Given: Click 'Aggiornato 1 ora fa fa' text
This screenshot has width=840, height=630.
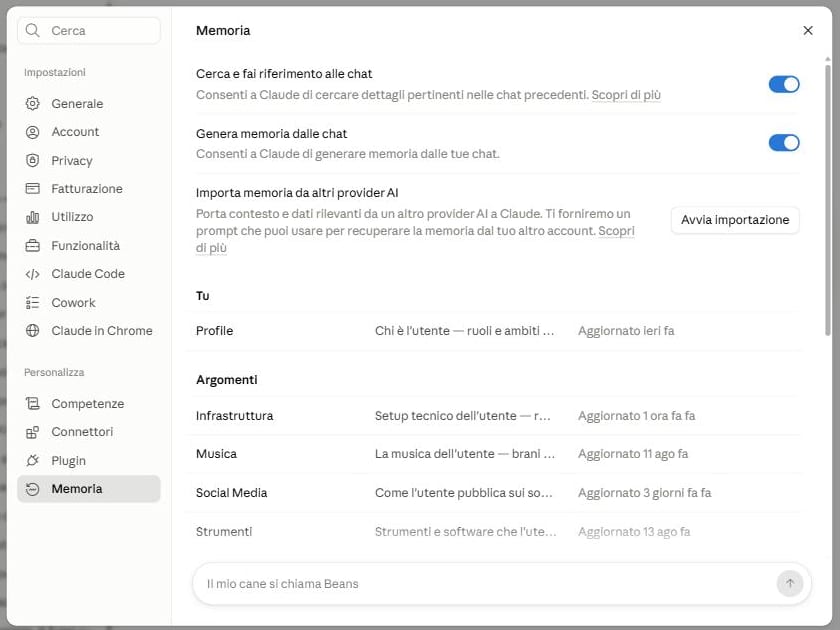Looking at the screenshot, I should point(636,416).
